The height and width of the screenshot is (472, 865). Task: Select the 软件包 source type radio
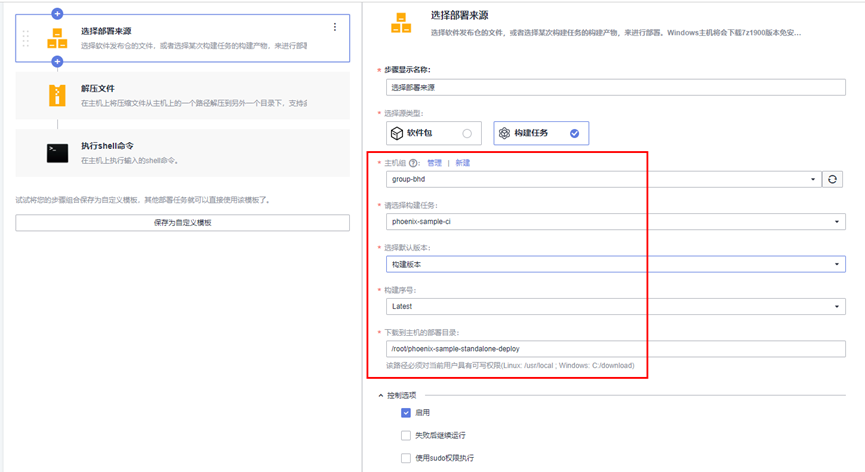(x=467, y=133)
